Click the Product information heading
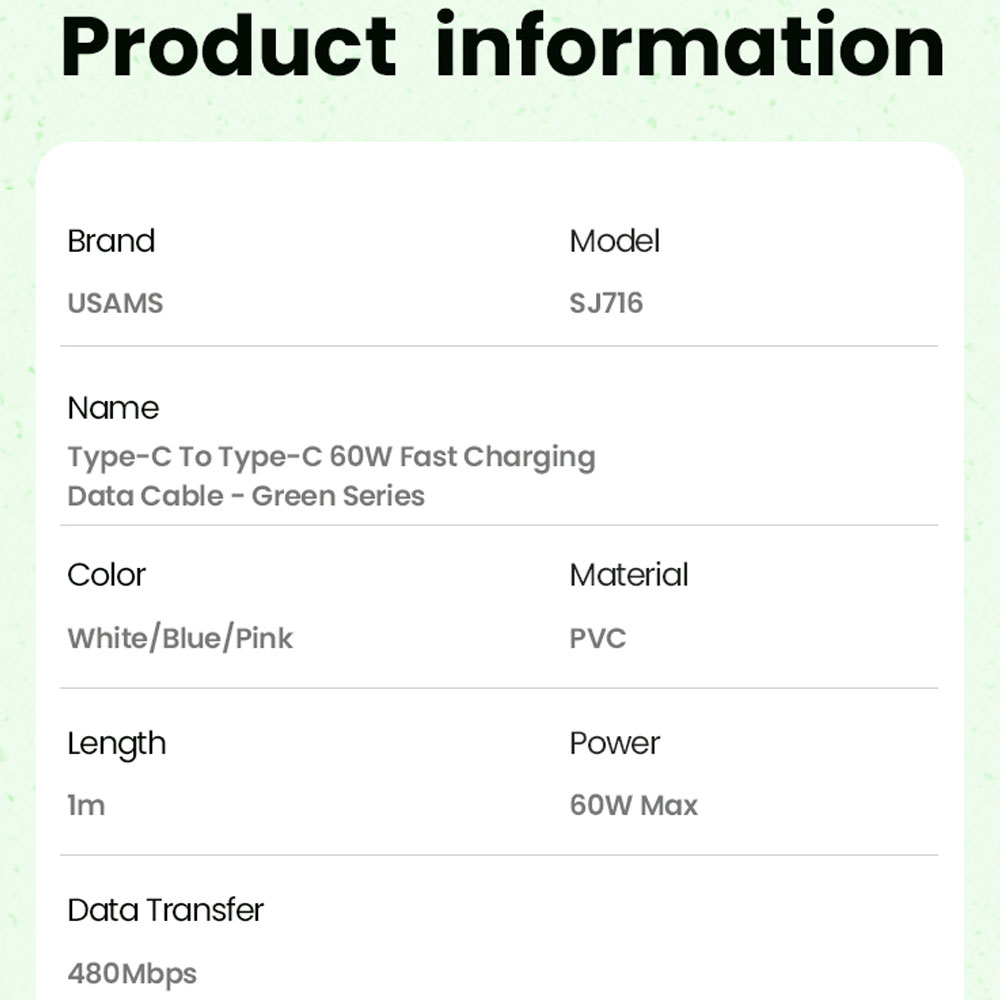This screenshot has width=1000, height=1000. (503, 45)
